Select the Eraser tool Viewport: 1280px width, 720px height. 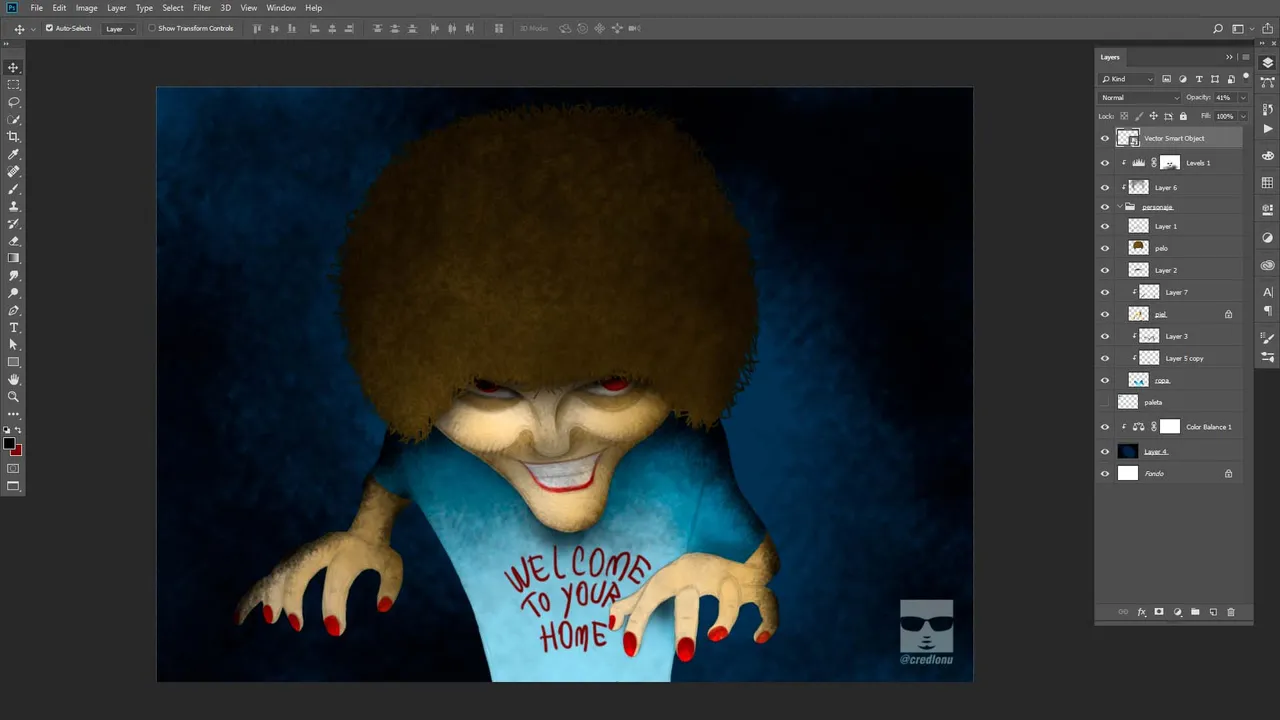(x=13, y=241)
